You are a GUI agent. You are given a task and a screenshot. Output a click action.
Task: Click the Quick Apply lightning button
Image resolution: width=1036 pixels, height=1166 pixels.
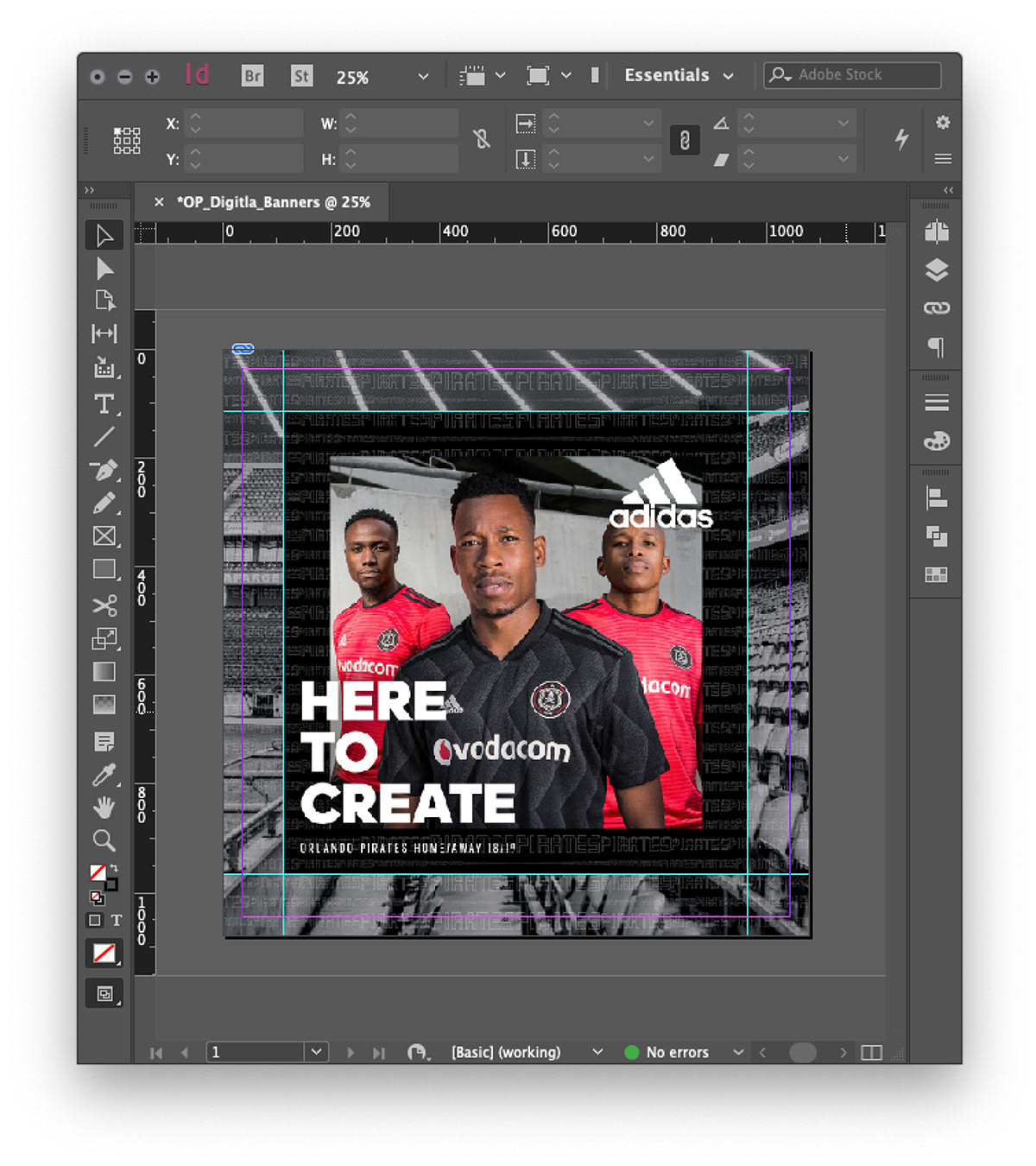[x=901, y=139]
